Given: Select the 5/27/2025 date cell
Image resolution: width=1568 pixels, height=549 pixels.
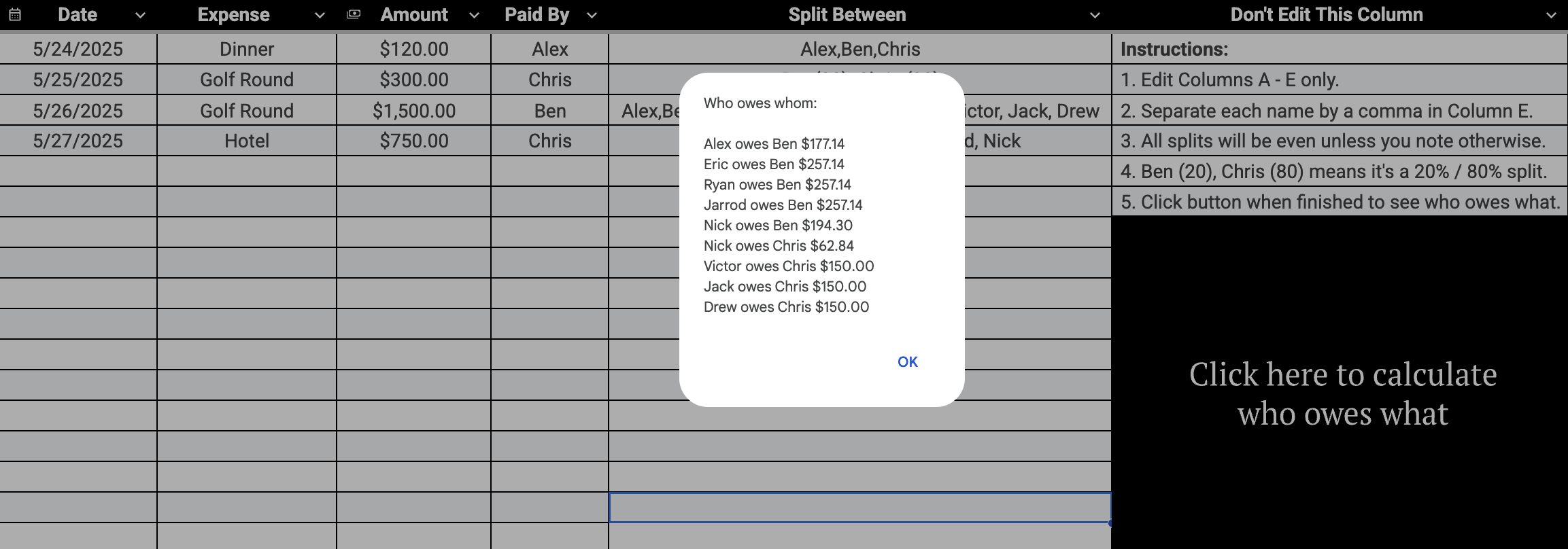Looking at the screenshot, I should tap(78, 141).
